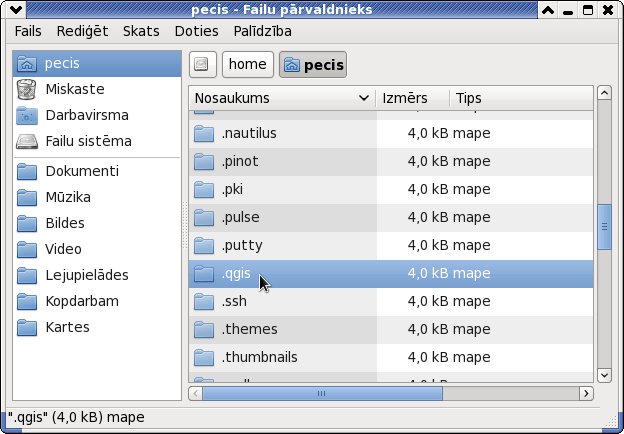The image size is (624, 434).
Task: Click the vertical scrollbar down arrow
Action: (x=604, y=375)
